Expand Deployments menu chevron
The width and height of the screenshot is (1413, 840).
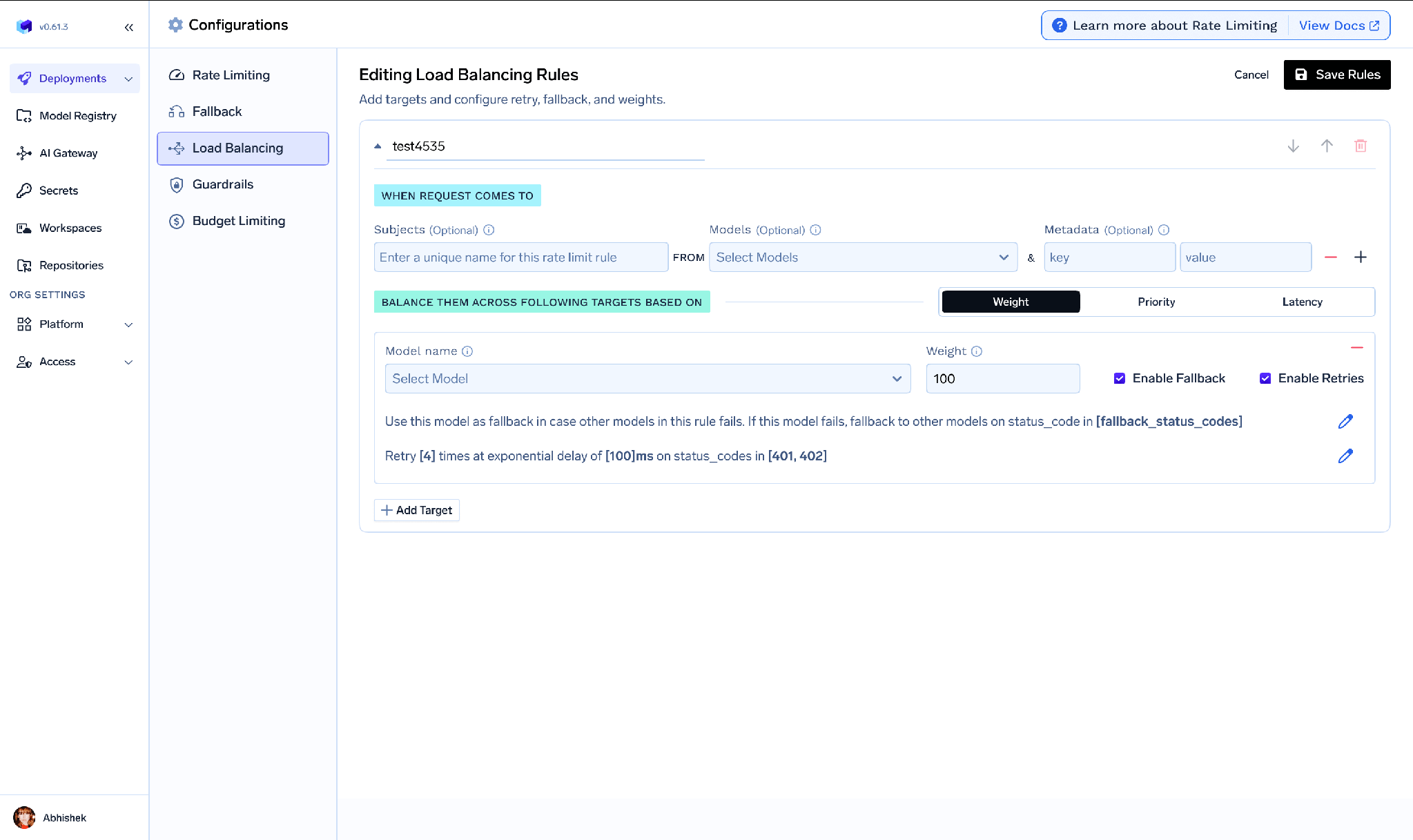pos(128,79)
